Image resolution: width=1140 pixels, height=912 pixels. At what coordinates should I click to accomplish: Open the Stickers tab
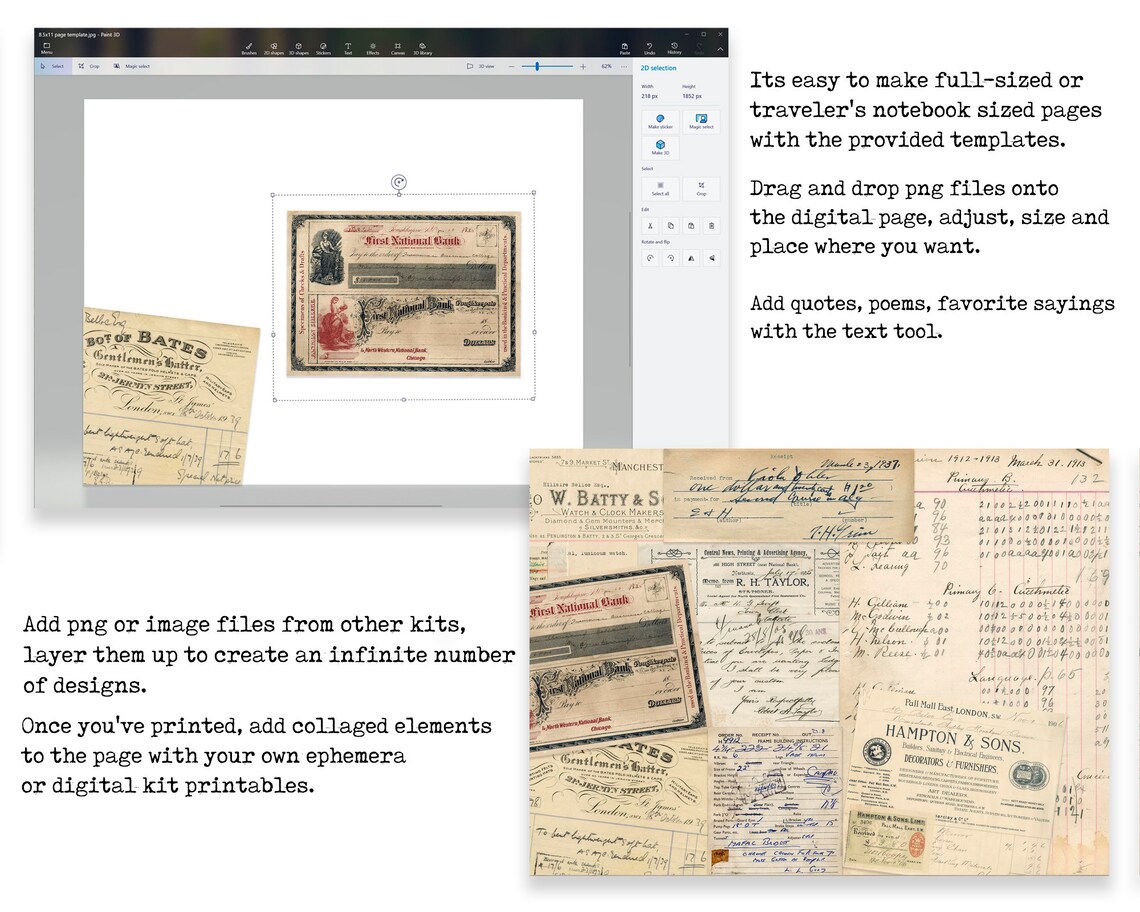[324, 49]
